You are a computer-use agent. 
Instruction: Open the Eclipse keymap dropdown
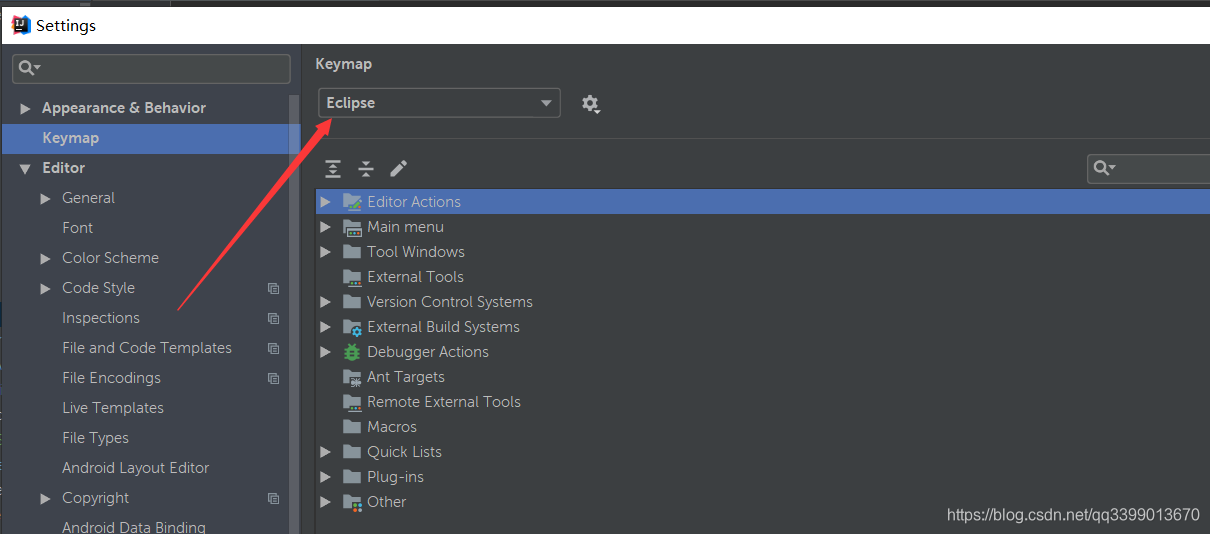coord(439,103)
